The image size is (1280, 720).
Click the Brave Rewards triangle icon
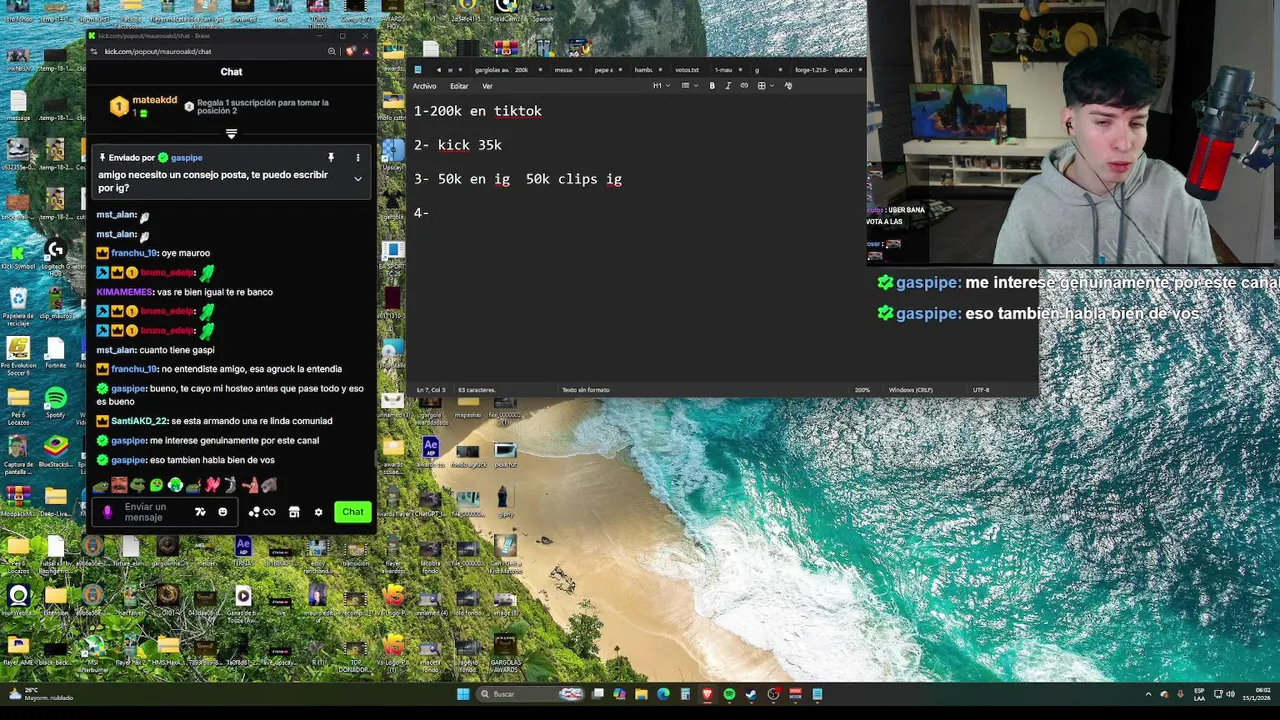[x=365, y=51]
